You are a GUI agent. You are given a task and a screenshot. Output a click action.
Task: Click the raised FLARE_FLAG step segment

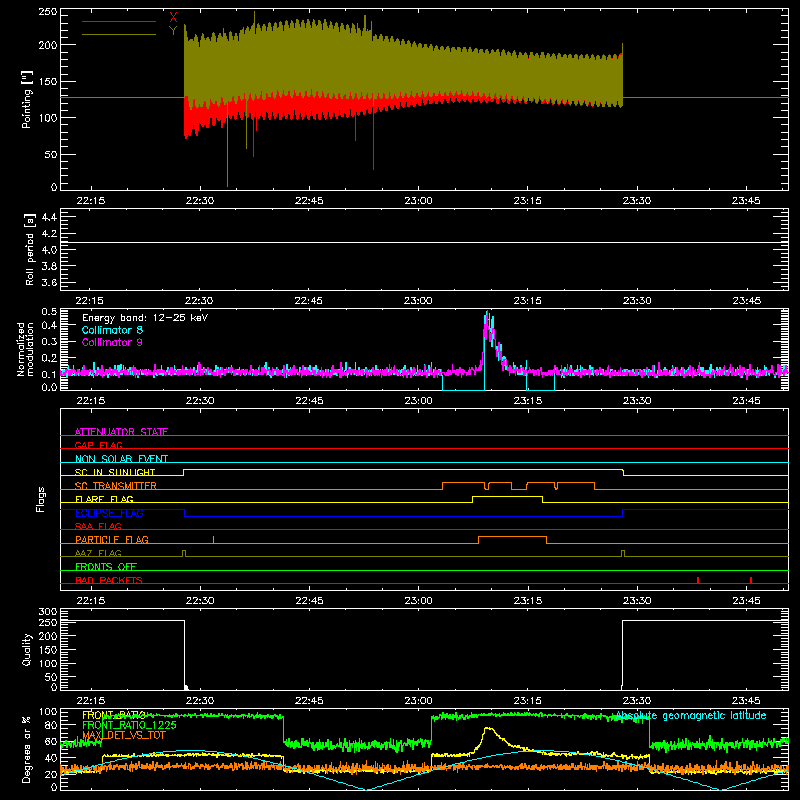click(507, 496)
